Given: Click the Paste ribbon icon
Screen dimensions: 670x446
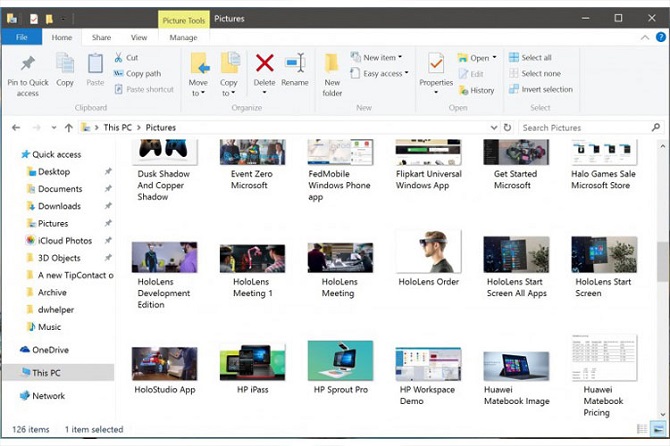Looking at the screenshot, I should (x=95, y=64).
